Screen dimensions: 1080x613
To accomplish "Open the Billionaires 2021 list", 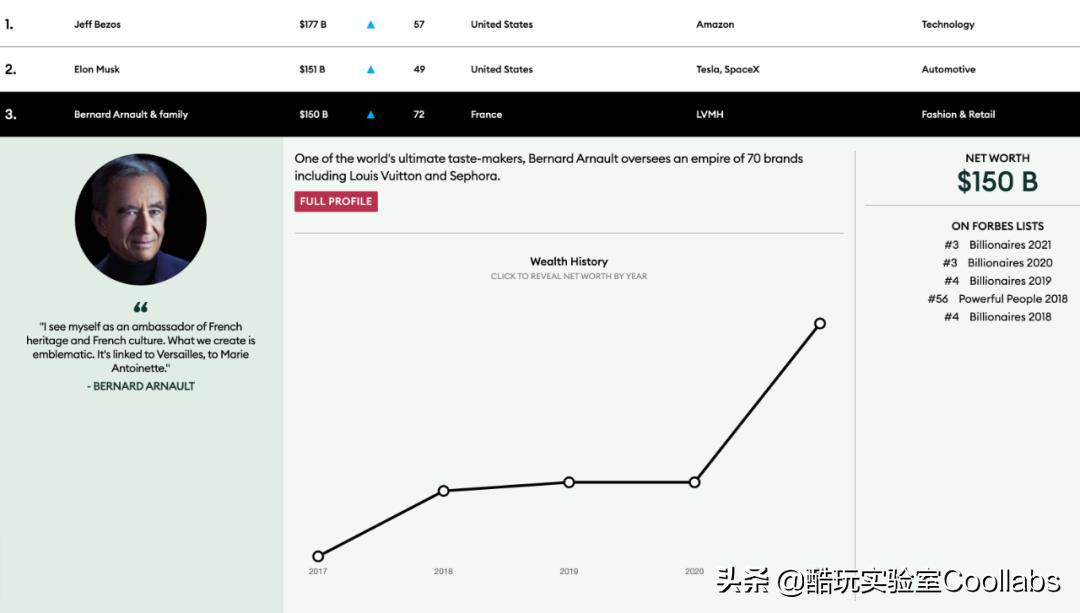I will (1009, 244).
